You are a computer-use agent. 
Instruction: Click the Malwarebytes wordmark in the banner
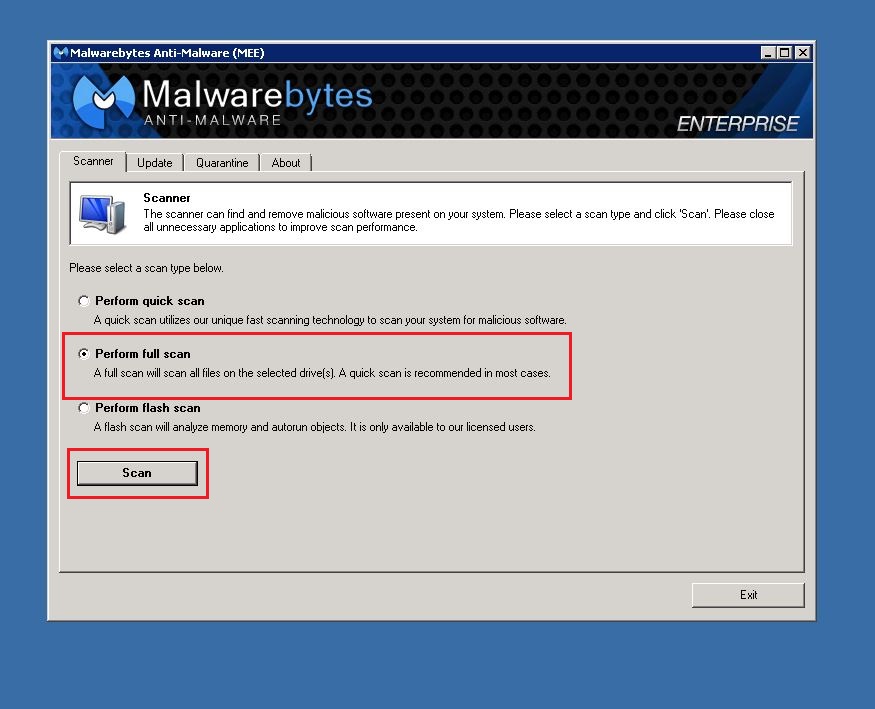(x=257, y=96)
